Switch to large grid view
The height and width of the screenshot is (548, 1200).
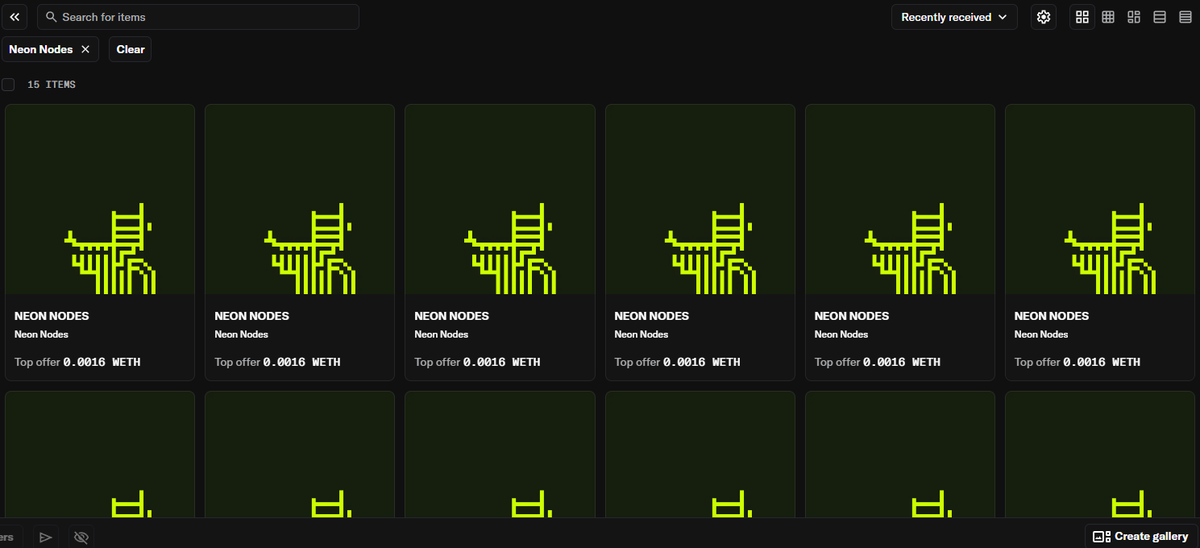(1082, 17)
